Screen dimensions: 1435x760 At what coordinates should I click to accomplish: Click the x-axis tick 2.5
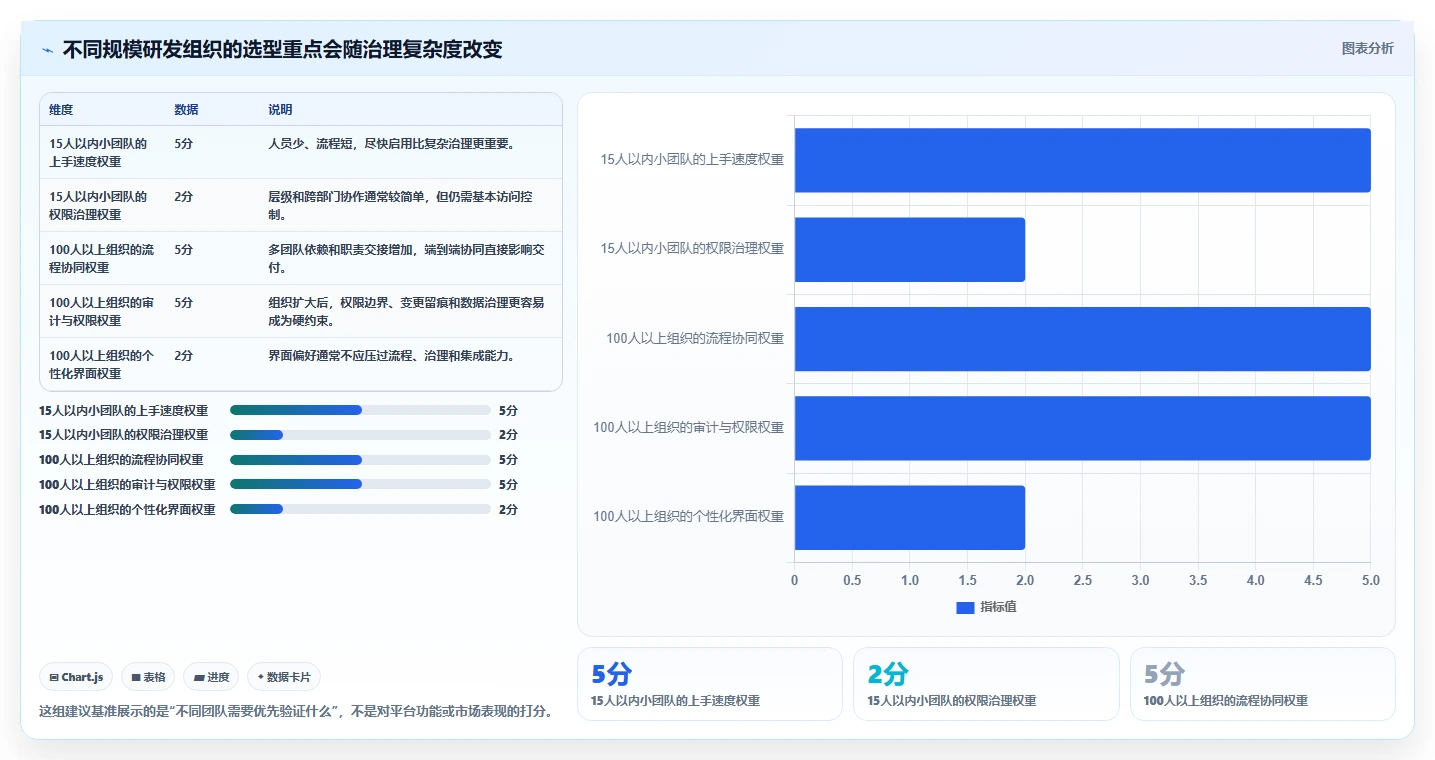tap(1082, 580)
